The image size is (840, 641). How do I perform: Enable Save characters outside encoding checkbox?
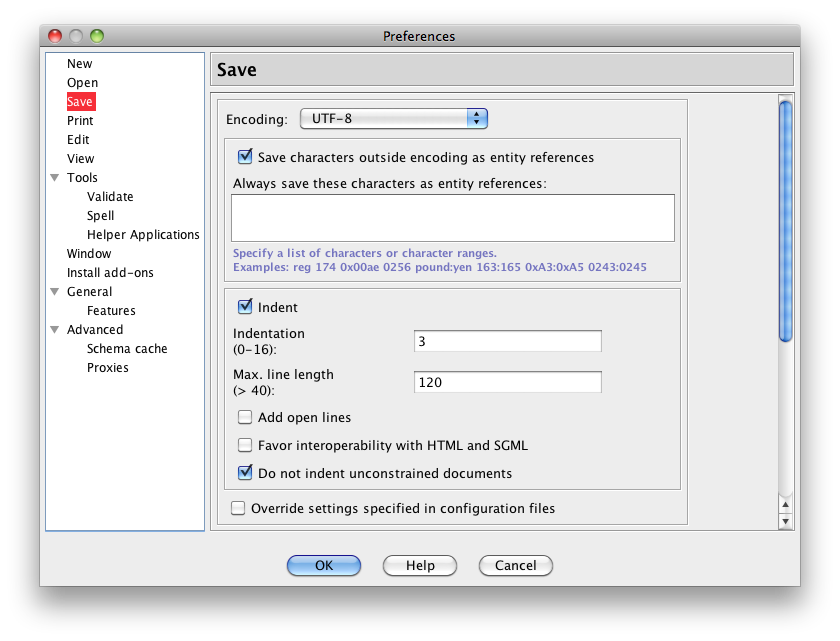pos(245,156)
